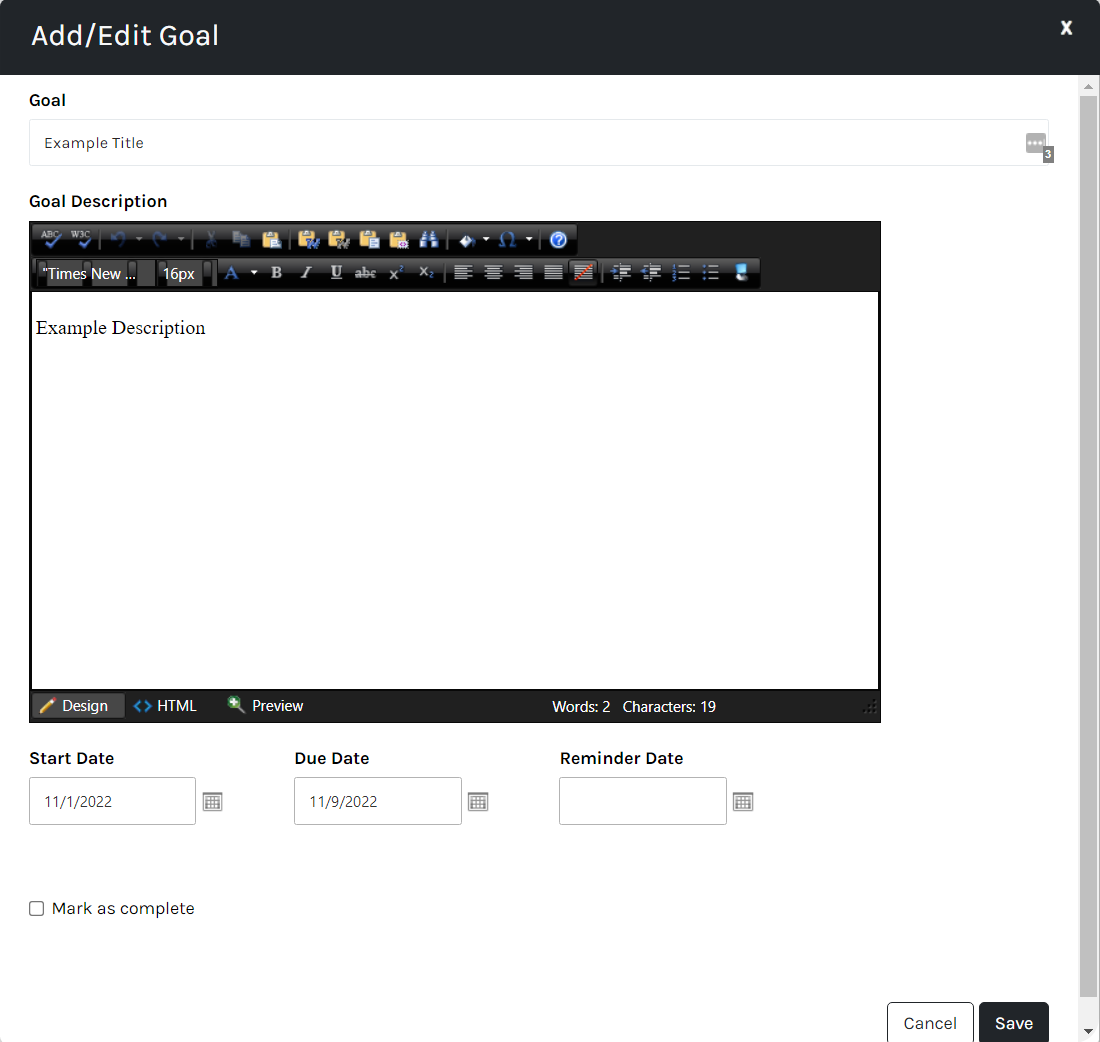
Task: Expand the background color dropdown arrow
Action: point(486,240)
